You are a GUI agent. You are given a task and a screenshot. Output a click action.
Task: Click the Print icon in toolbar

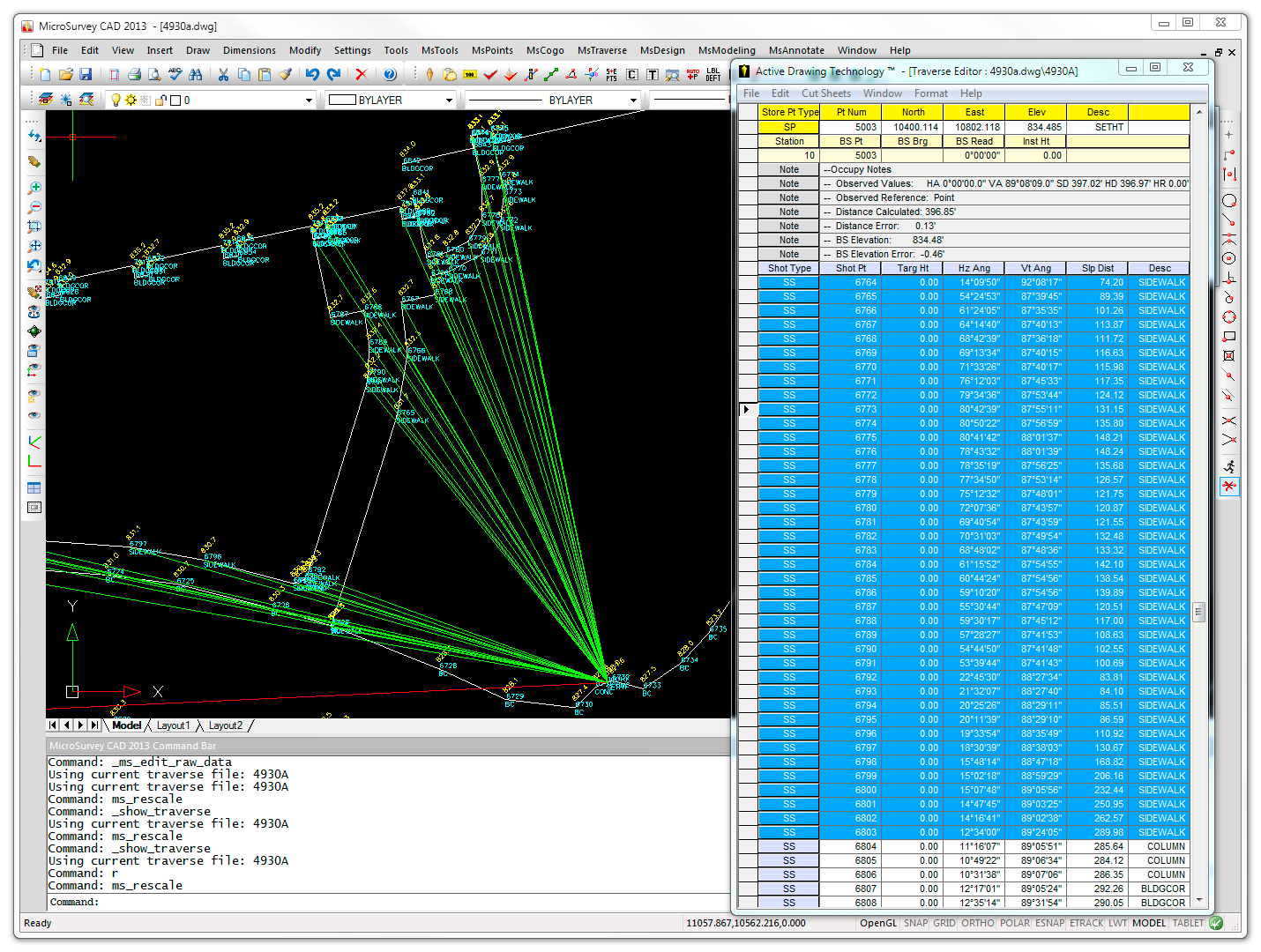[134, 75]
